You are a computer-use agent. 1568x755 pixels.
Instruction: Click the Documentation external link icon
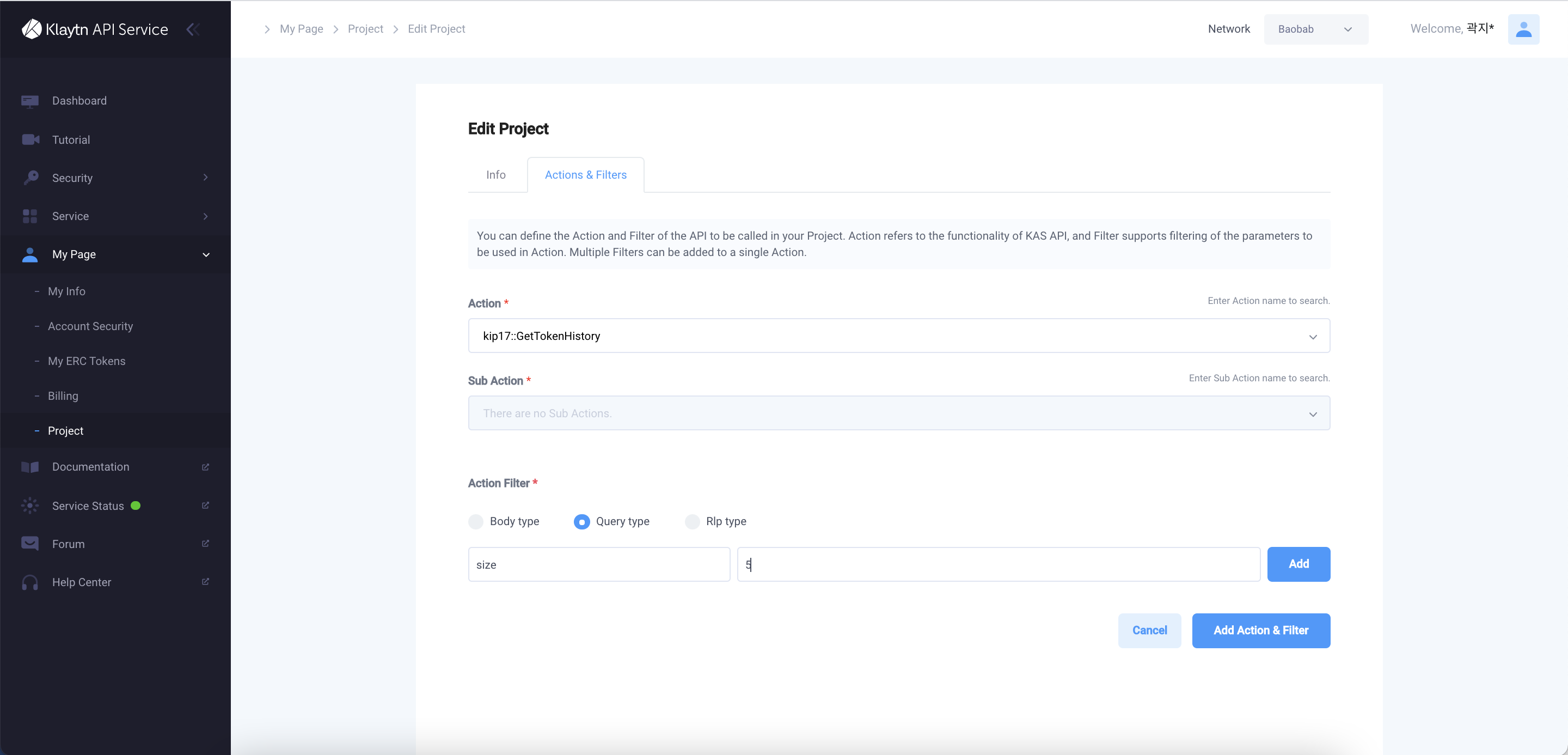(207, 467)
